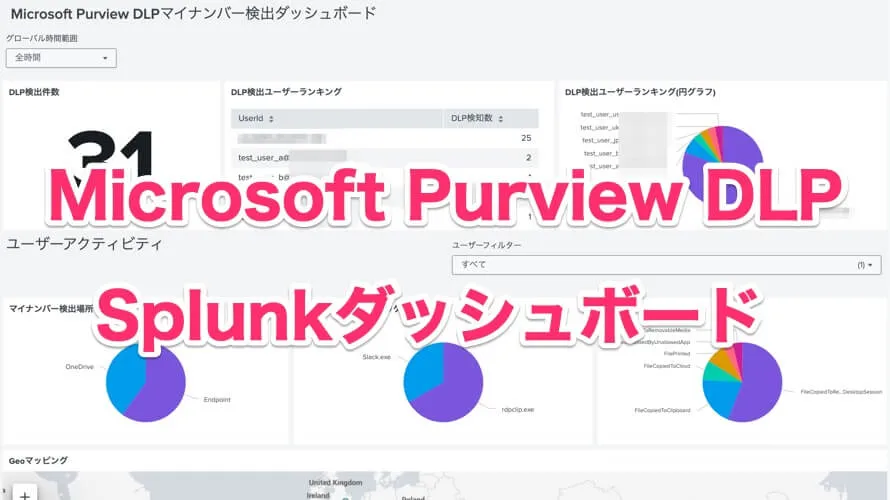The image size is (890, 500).
Task: Click the Slack.exe pie label
Action: (x=376, y=357)
